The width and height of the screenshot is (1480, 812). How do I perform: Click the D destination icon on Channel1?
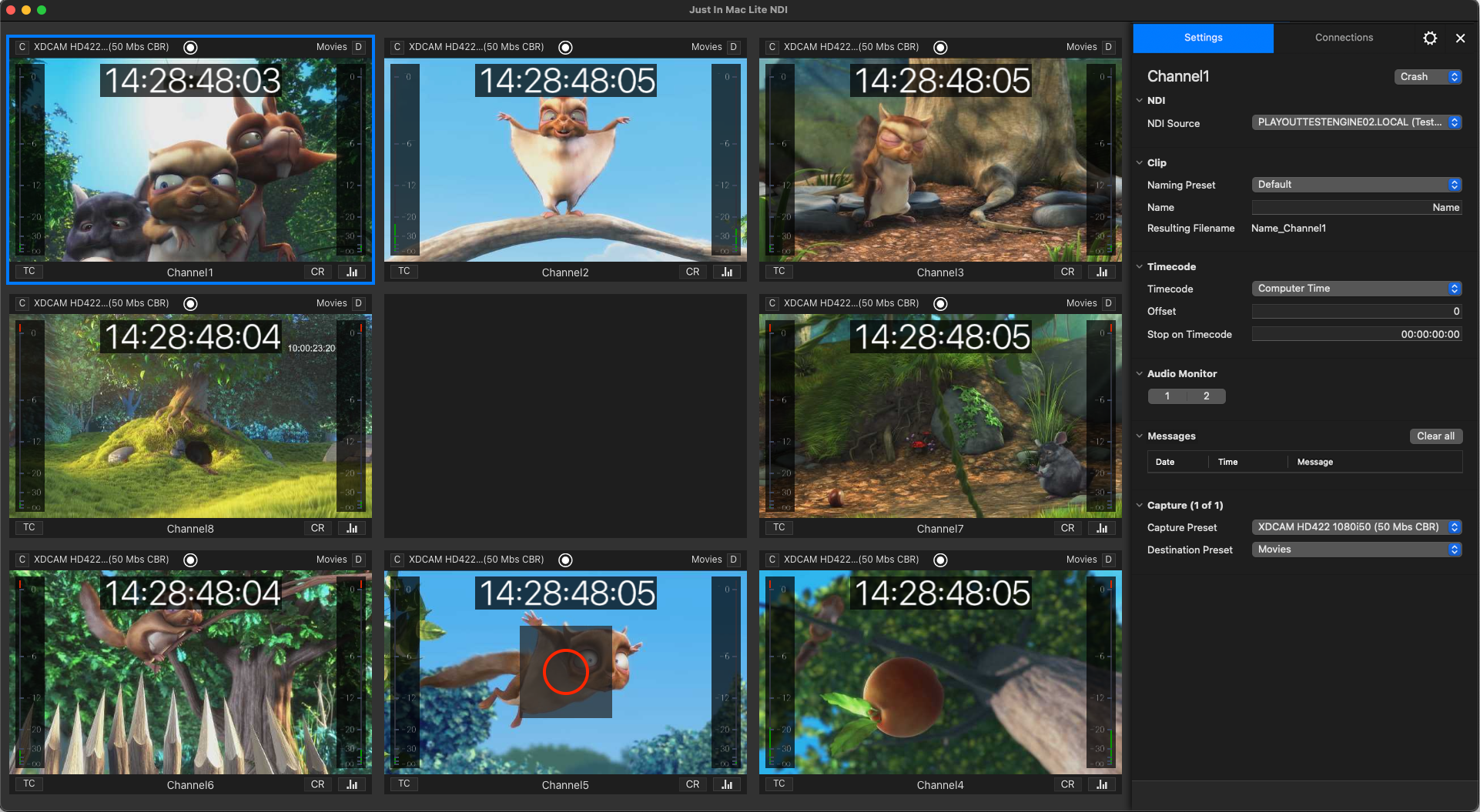pyautogui.click(x=359, y=47)
